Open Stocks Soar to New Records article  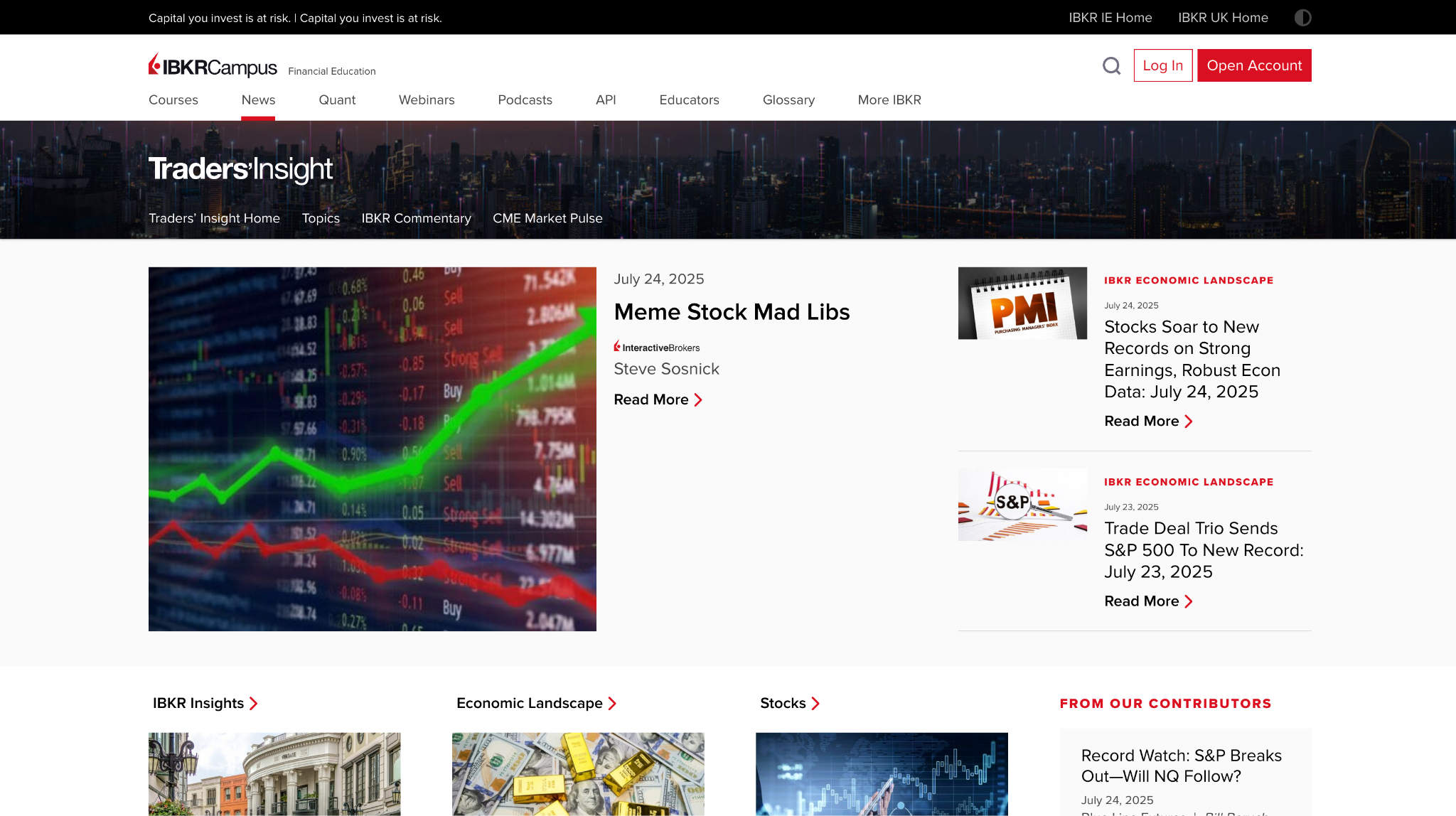[1192, 359]
